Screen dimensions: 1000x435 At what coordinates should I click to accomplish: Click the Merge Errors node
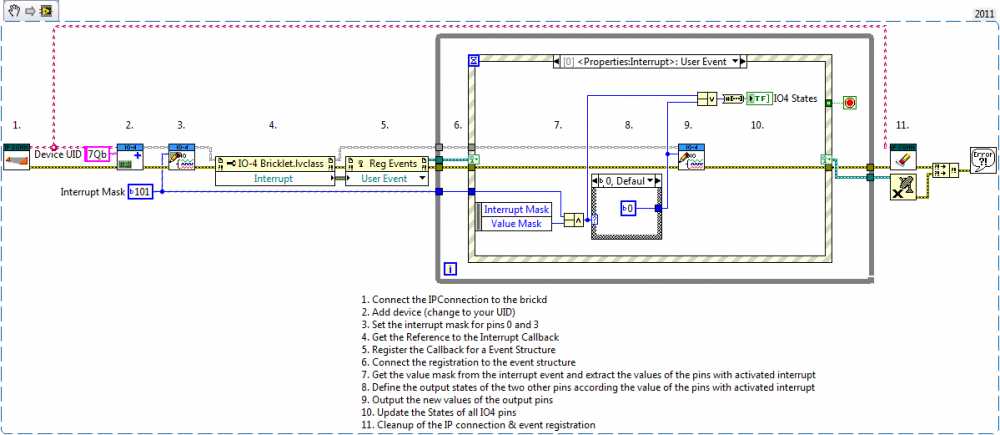943,170
